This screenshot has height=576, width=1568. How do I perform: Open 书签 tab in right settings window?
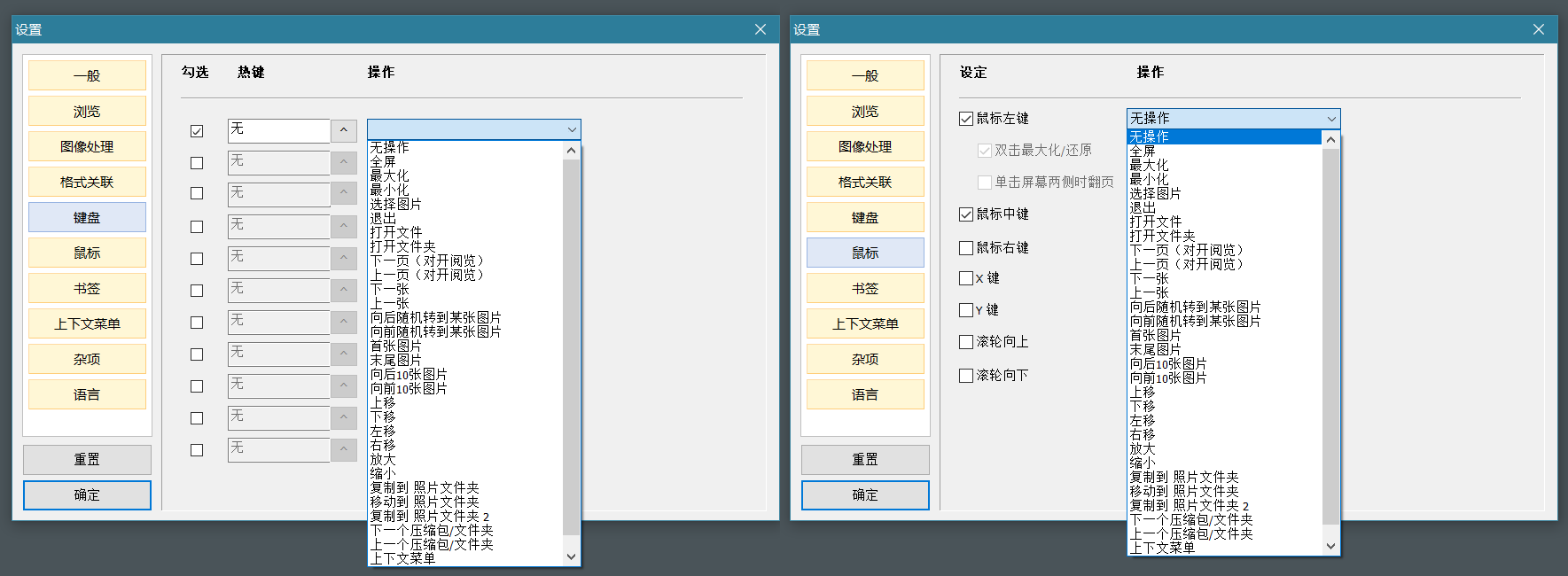(865, 288)
